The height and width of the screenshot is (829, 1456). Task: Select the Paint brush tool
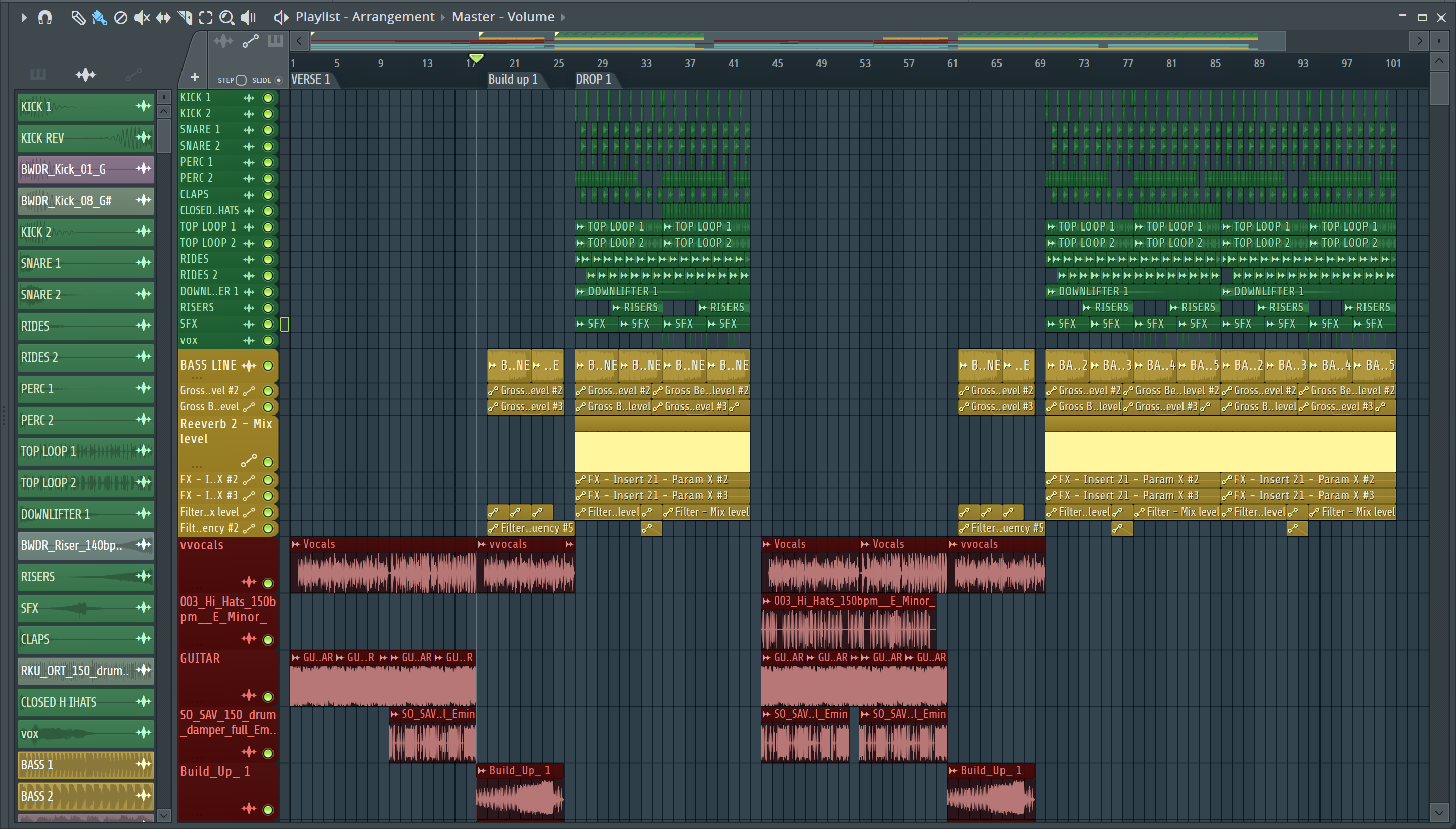[99, 18]
